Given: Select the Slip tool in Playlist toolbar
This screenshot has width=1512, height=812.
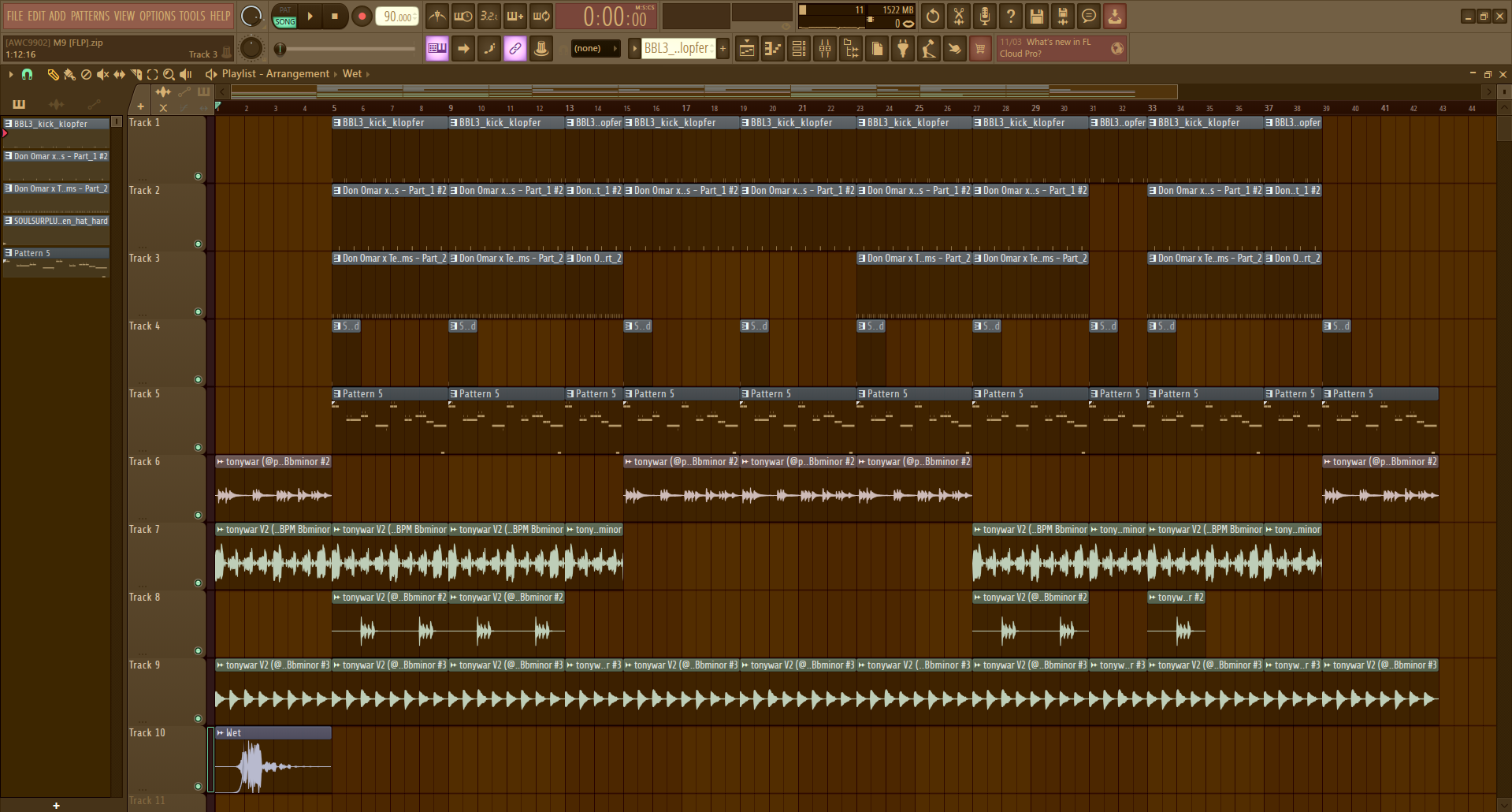Looking at the screenshot, I should coord(119,74).
